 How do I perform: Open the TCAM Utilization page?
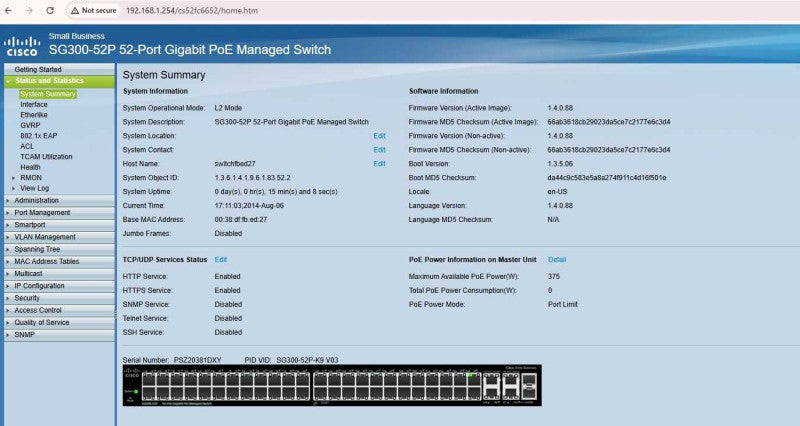46,157
